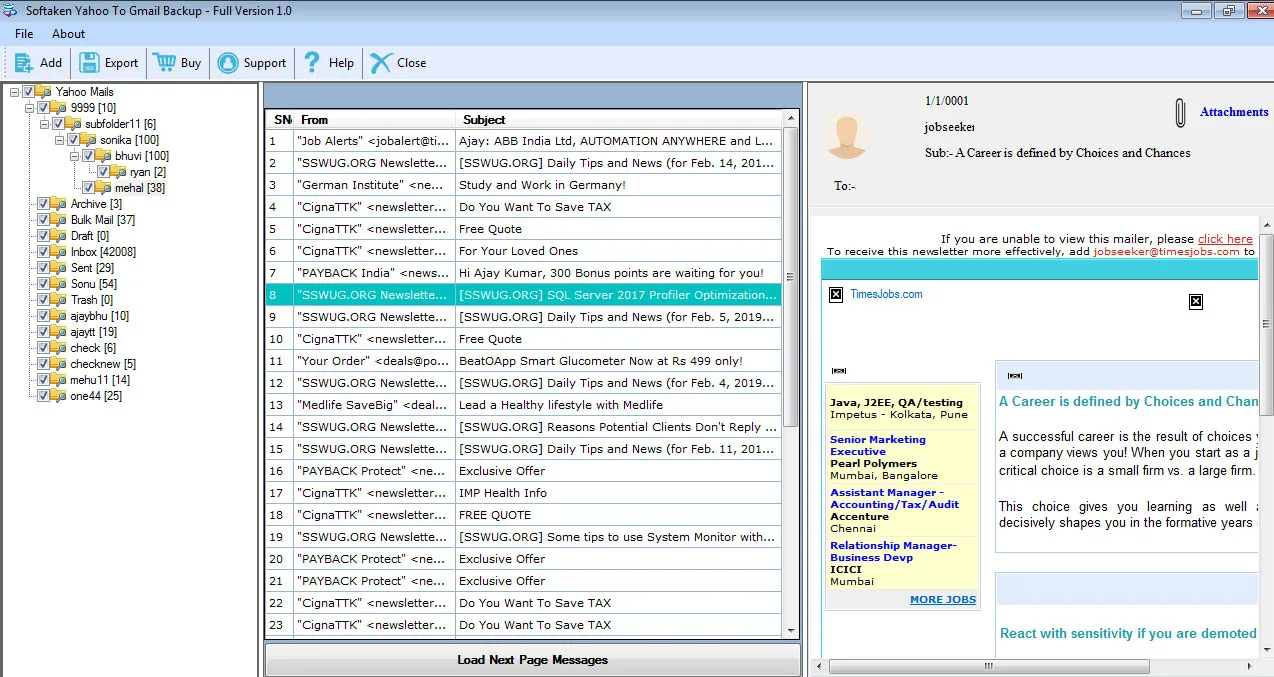1274x677 pixels.
Task: Toggle the mehu11 folder checkbox
Action: (x=43, y=380)
